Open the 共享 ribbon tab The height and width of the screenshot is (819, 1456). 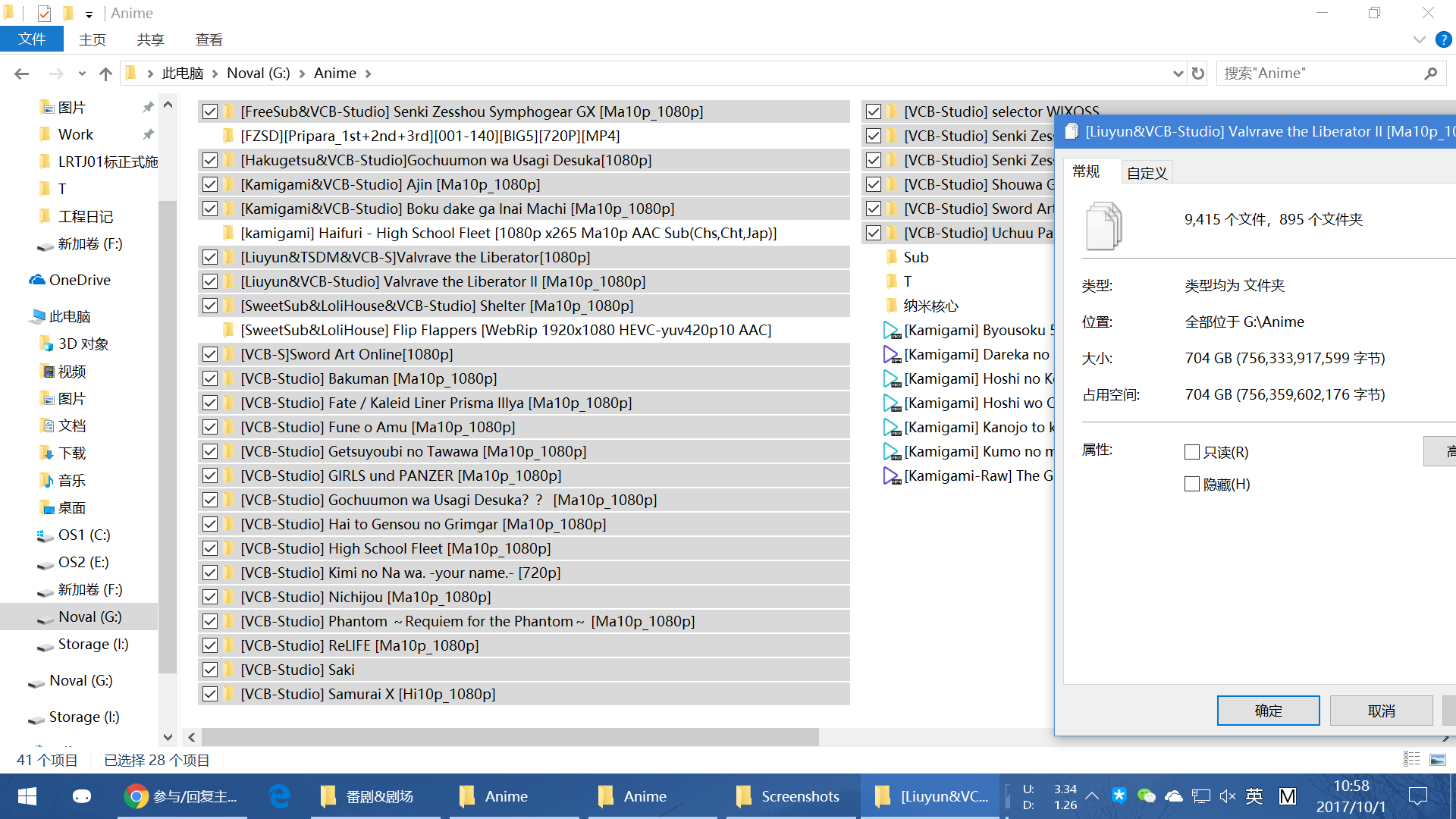[151, 39]
